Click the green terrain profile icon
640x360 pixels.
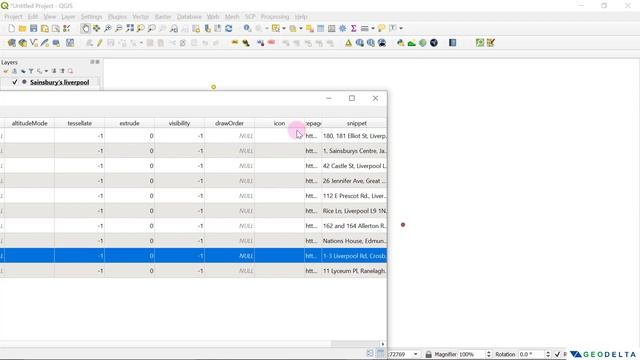pos(411,43)
